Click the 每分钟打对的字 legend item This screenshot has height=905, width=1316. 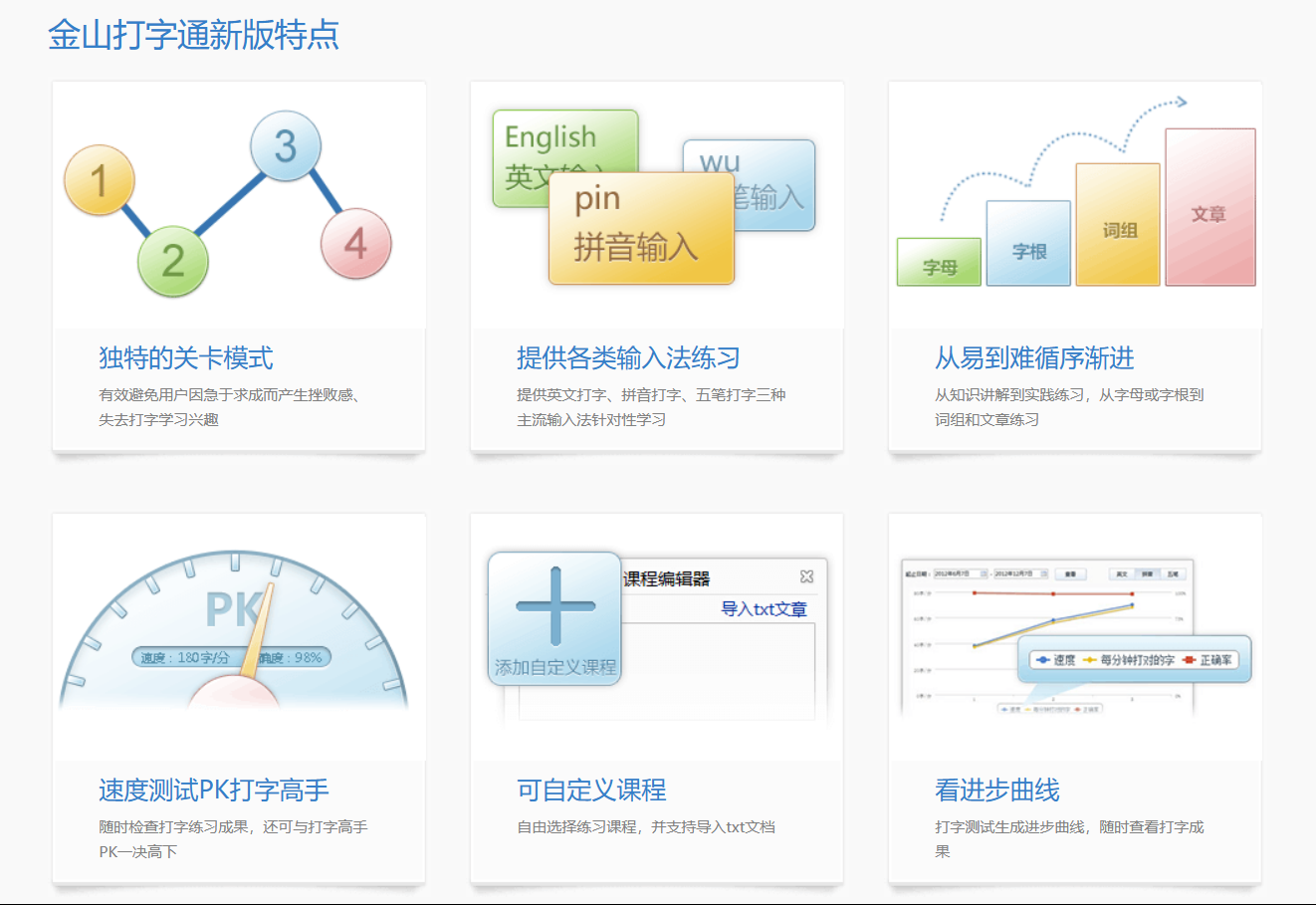(1129, 660)
